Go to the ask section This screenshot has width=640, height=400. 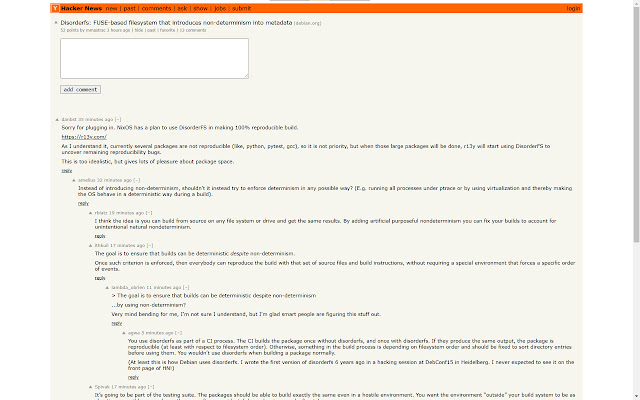tap(182, 8)
